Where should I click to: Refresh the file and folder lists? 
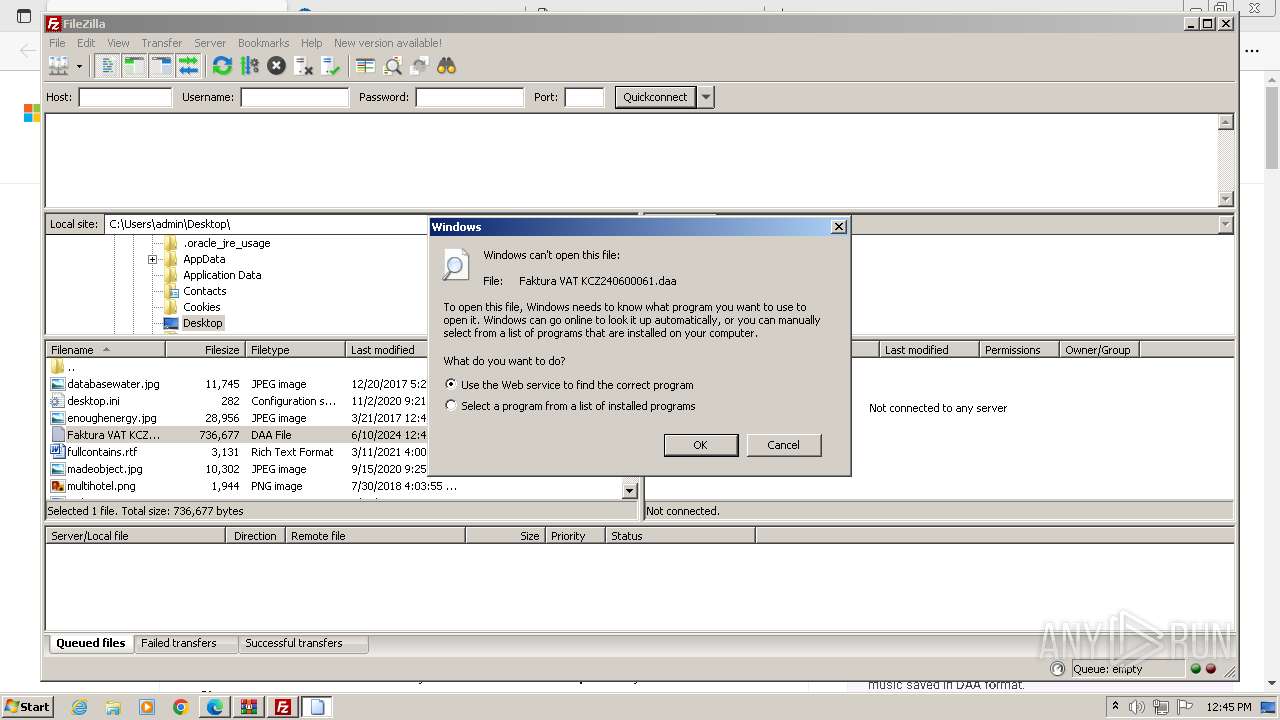click(x=222, y=66)
